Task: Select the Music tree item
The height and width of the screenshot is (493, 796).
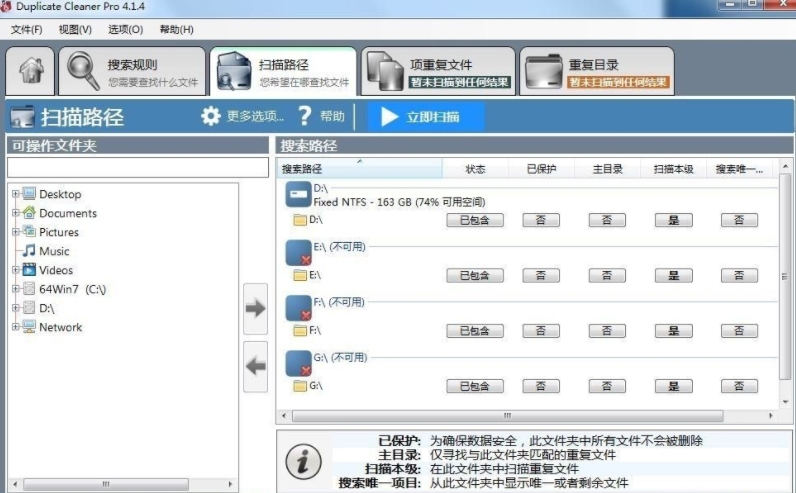Action: (x=54, y=251)
